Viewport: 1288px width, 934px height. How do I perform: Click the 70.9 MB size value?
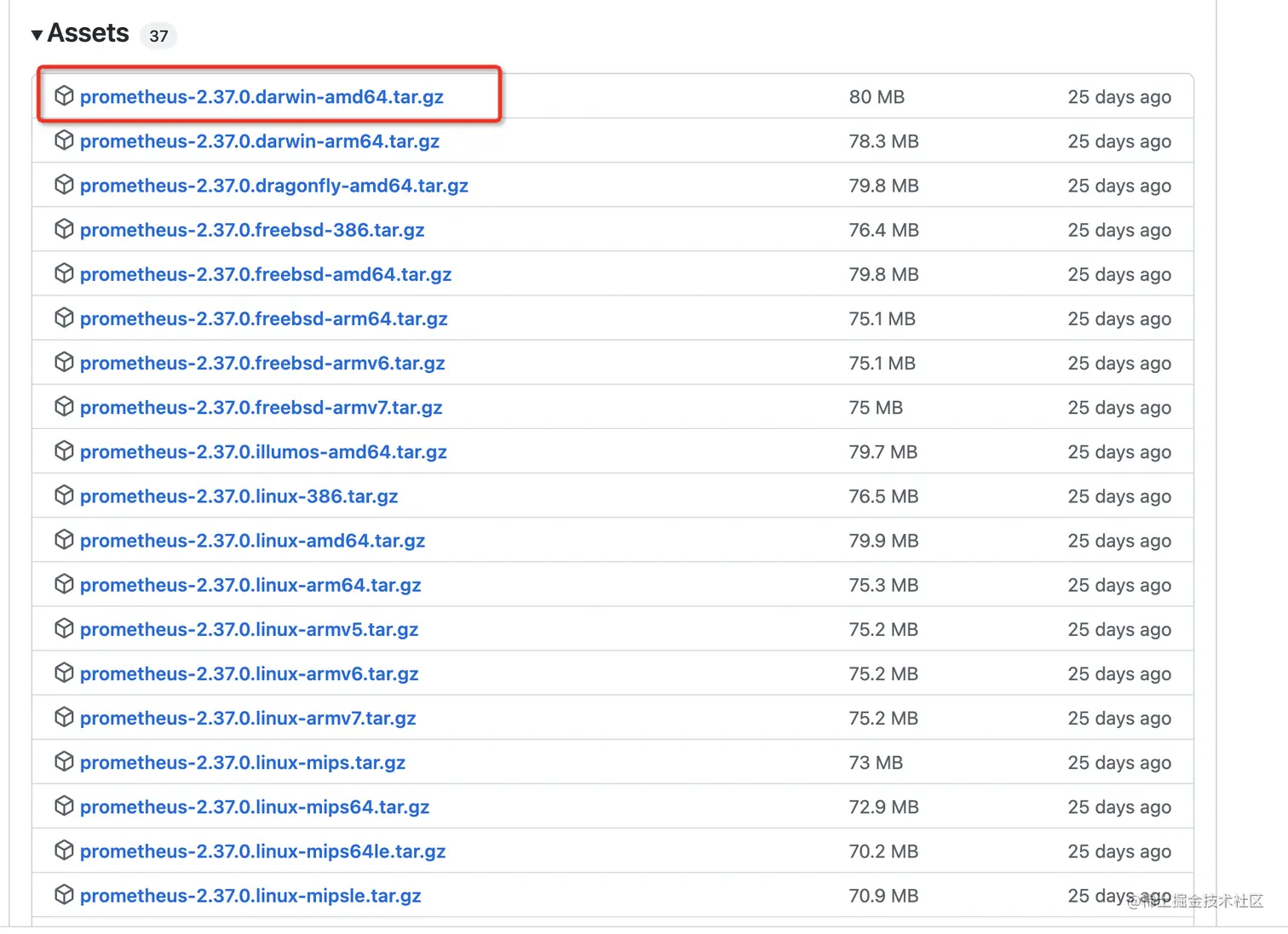883,896
